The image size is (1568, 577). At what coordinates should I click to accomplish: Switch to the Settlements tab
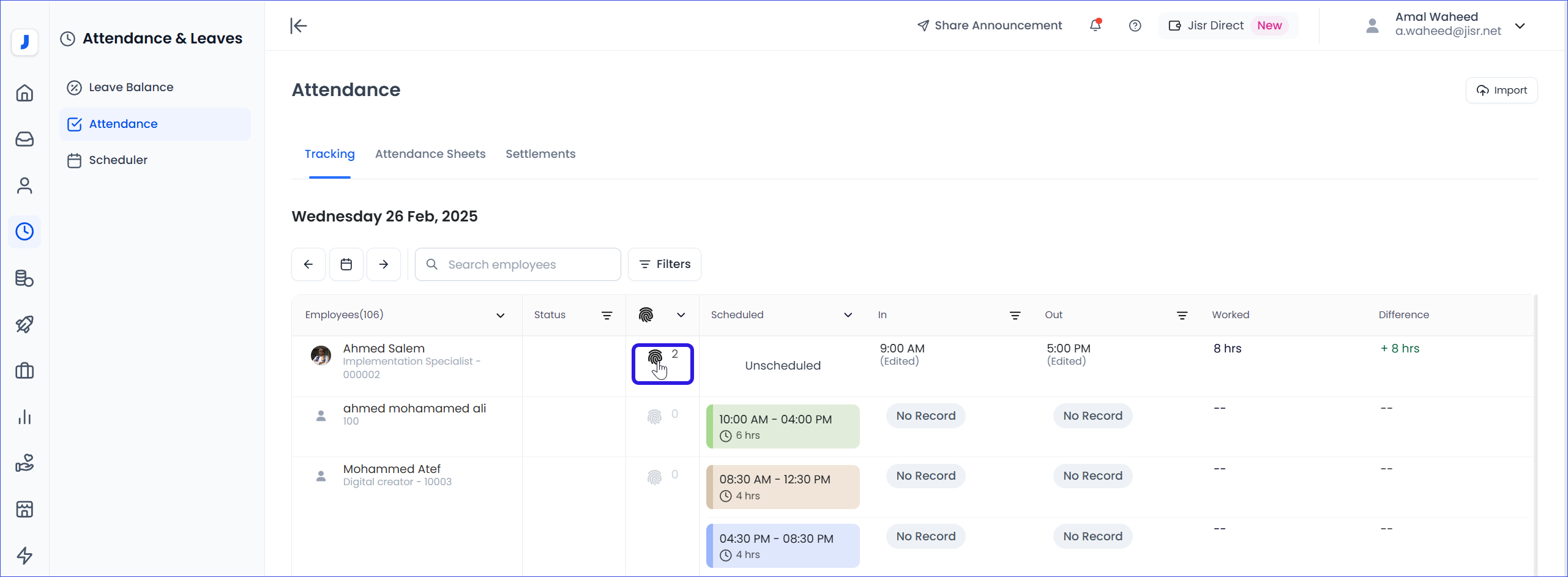point(540,154)
